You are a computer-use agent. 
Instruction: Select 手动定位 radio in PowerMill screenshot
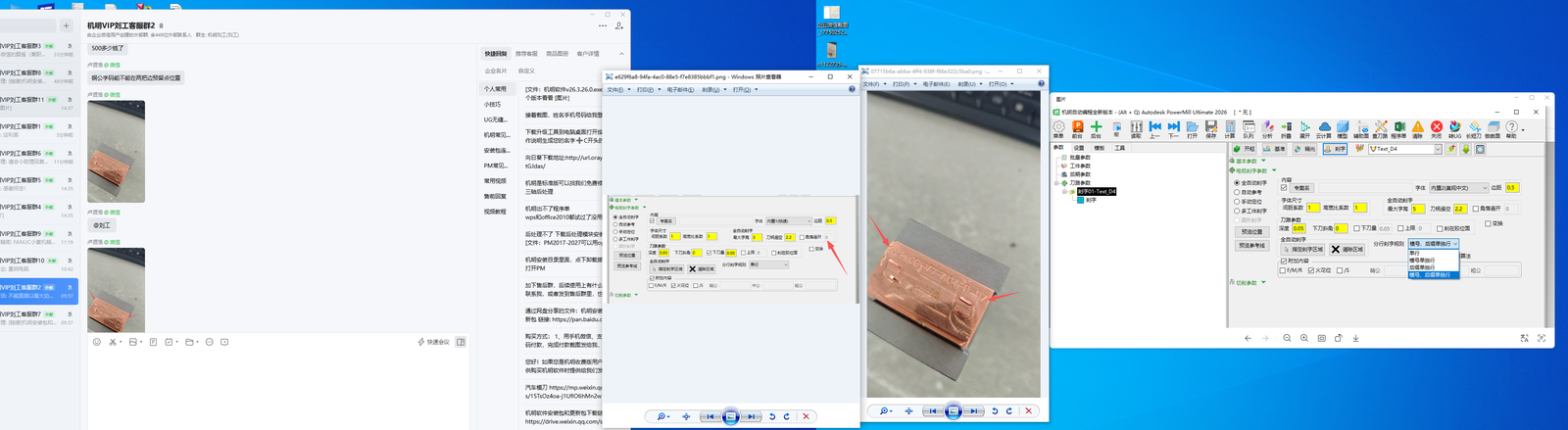pyautogui.click(x=1237, y=202)
